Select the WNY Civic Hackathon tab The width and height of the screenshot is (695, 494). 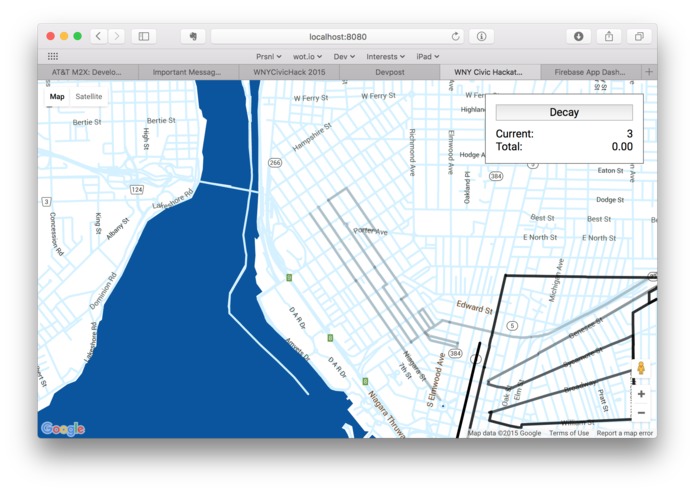coord(490,72)
